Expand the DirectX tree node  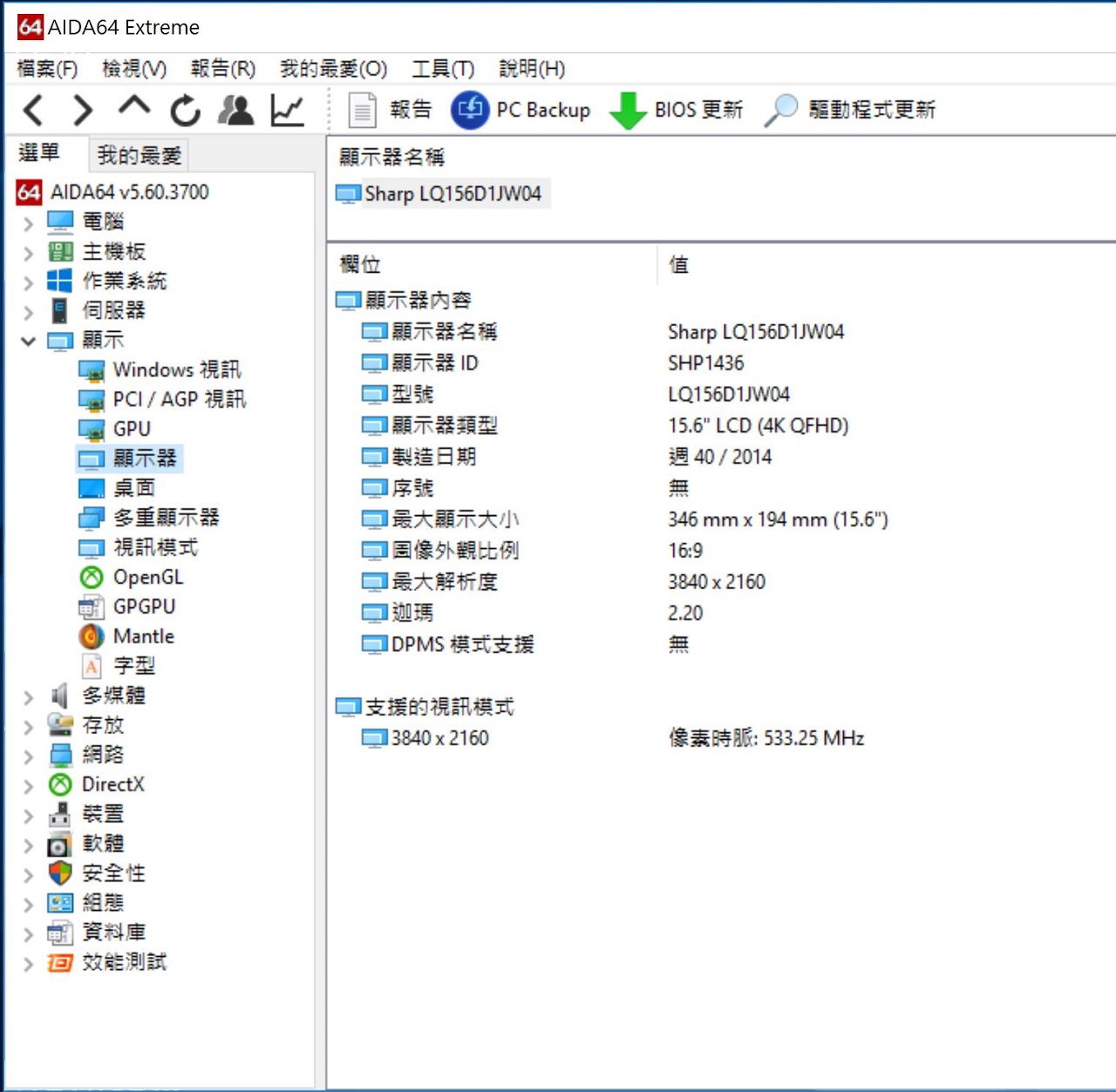(28, 785)
